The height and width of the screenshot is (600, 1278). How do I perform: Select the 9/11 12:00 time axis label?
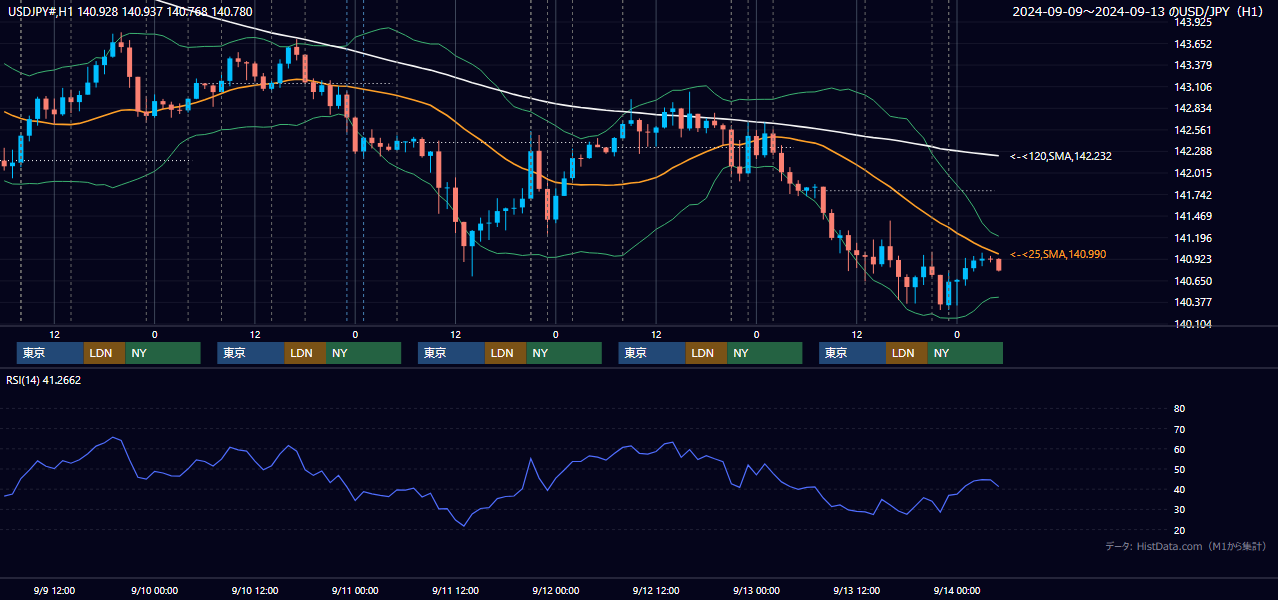pos(456,590)
